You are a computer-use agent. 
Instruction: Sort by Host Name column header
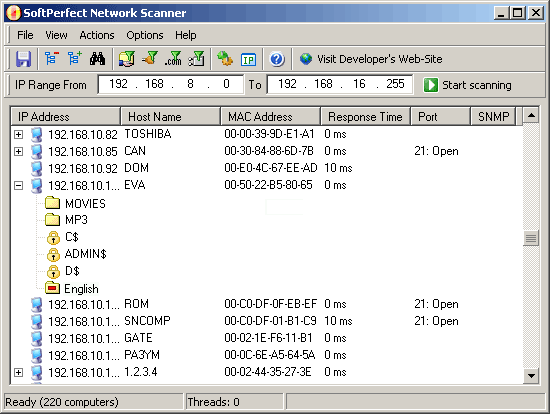171,116
